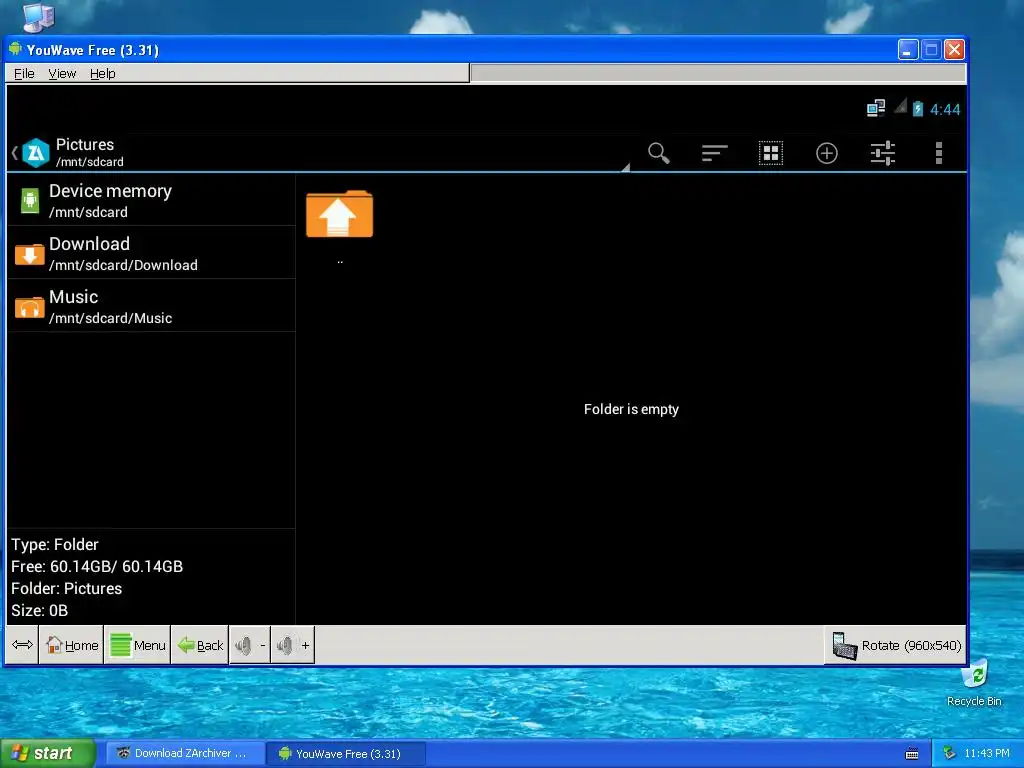Raise the volume with speaker plus button
Screen dimensions: 1024x768
point(293,645)
